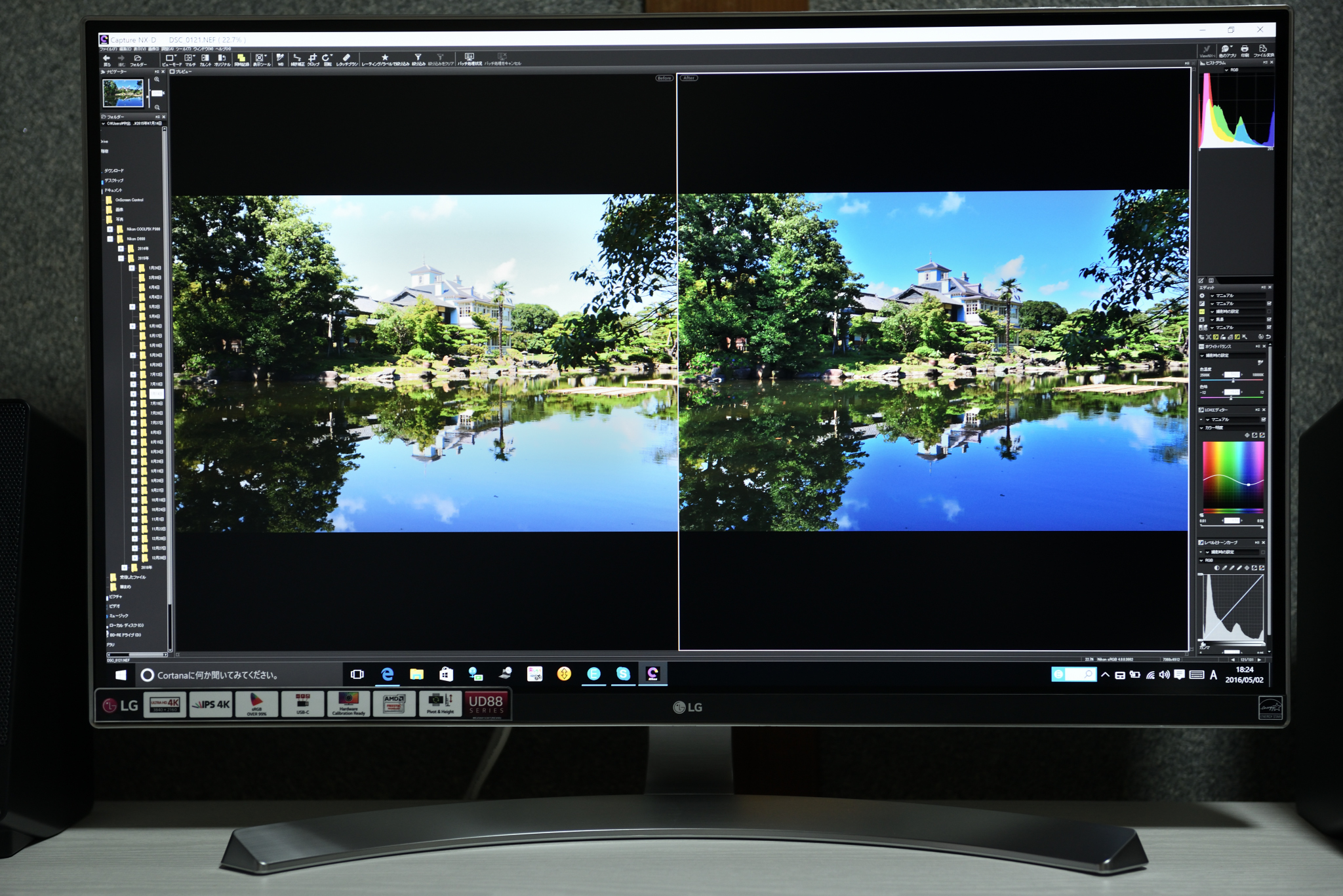Click the Folder icon in toolbar
1343x896 pixels.
coord(138,58)
